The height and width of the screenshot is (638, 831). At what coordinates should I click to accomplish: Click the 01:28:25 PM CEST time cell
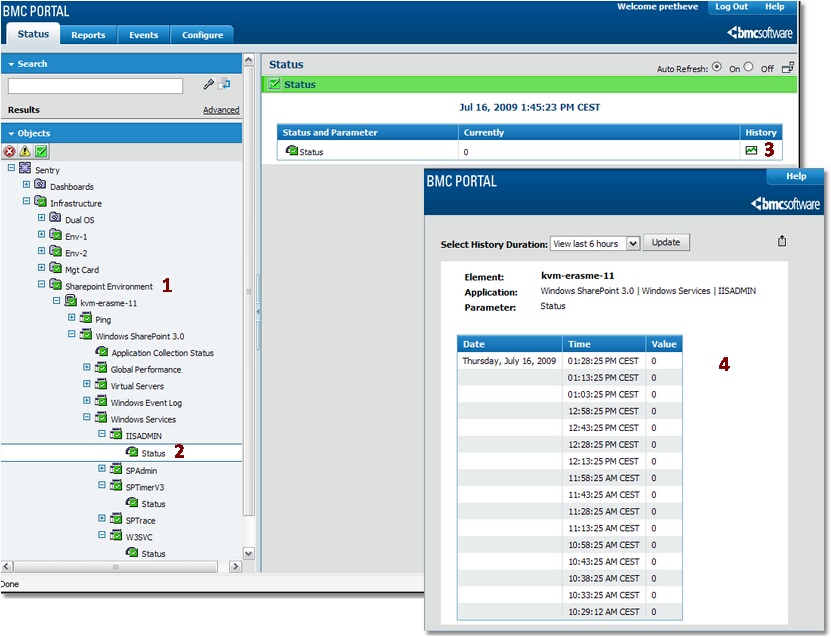[603, 361]
